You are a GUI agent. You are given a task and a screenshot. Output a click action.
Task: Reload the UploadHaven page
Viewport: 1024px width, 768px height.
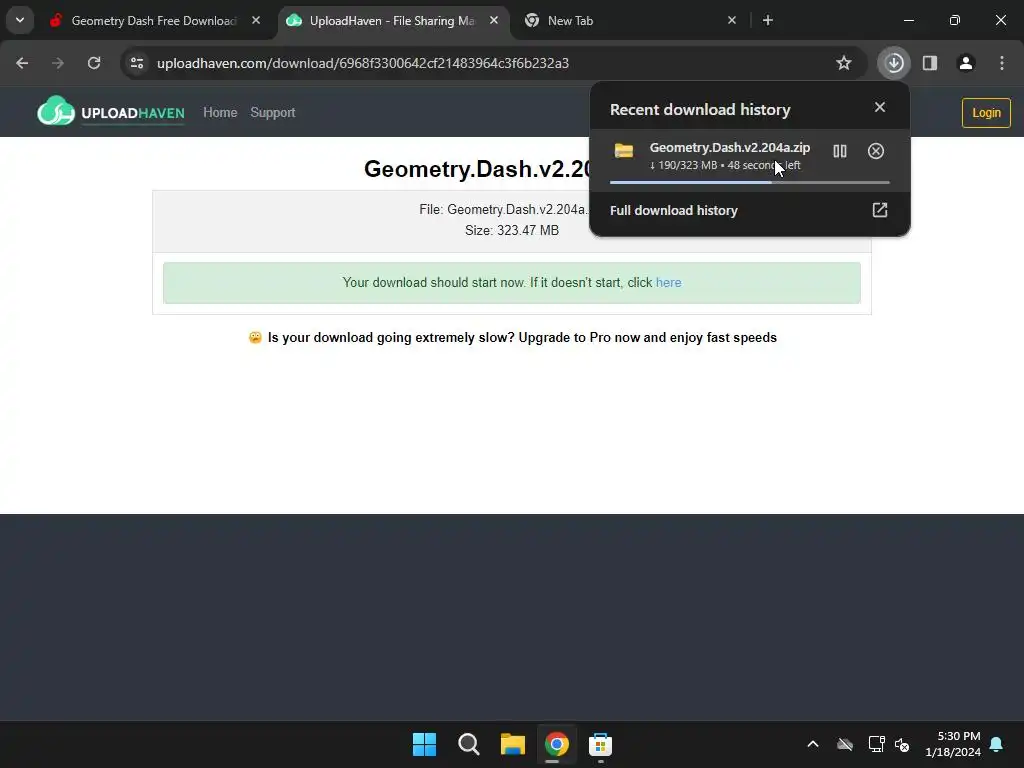(94, 63)
